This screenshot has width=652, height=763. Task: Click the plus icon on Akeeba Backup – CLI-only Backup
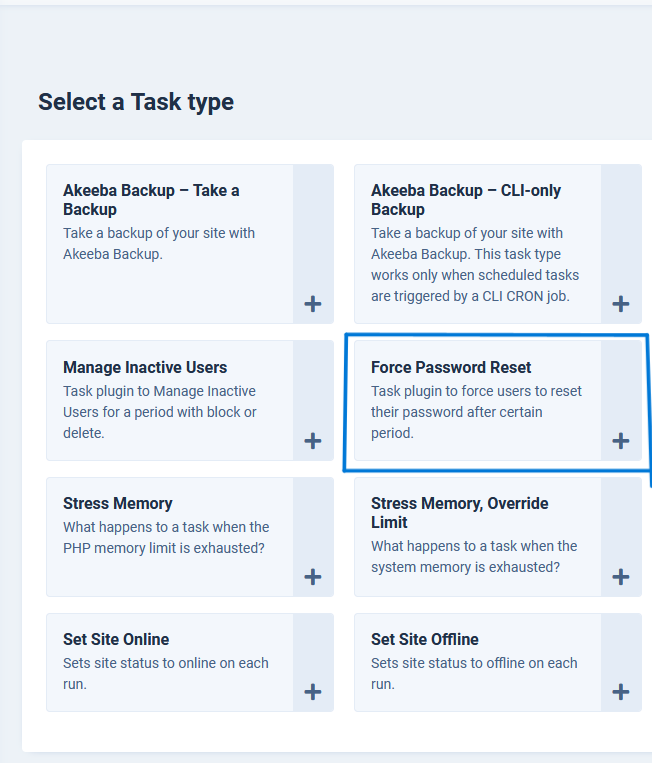(621, 304)
